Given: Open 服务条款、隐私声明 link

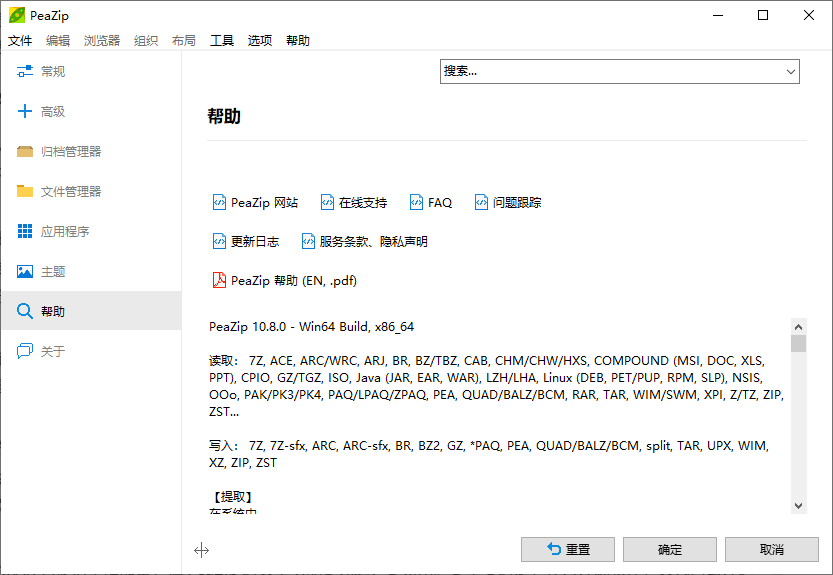Looking at the screenshot, I should [373, 241].
